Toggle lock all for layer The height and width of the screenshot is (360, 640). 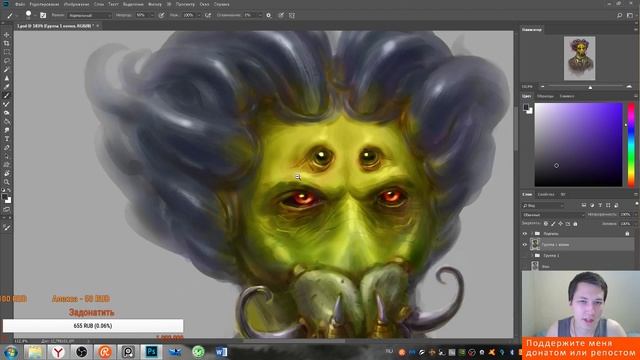[x=575, y=224]
